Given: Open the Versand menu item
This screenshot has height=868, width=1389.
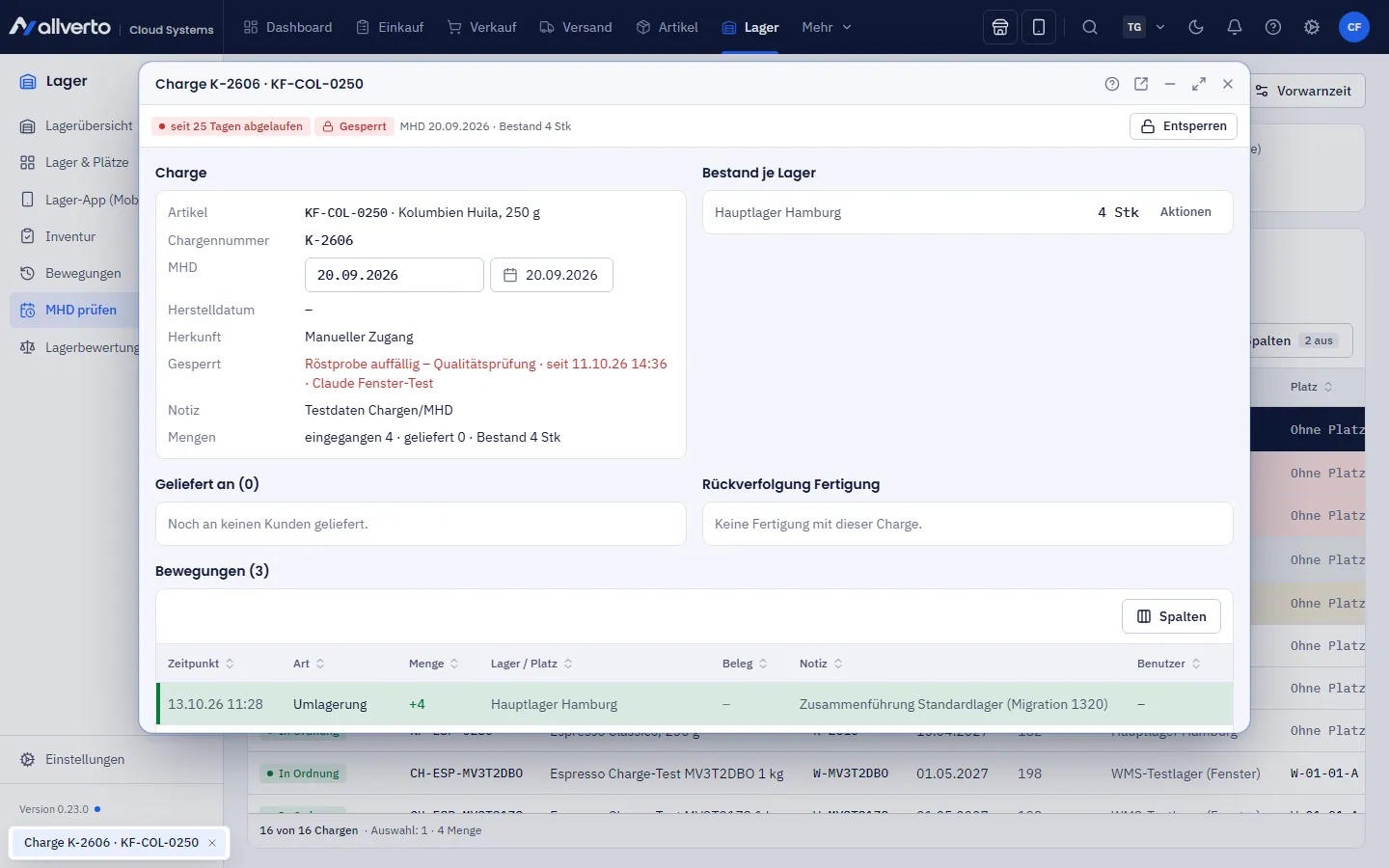Looking at the screenshot, I should pos(575,27).
